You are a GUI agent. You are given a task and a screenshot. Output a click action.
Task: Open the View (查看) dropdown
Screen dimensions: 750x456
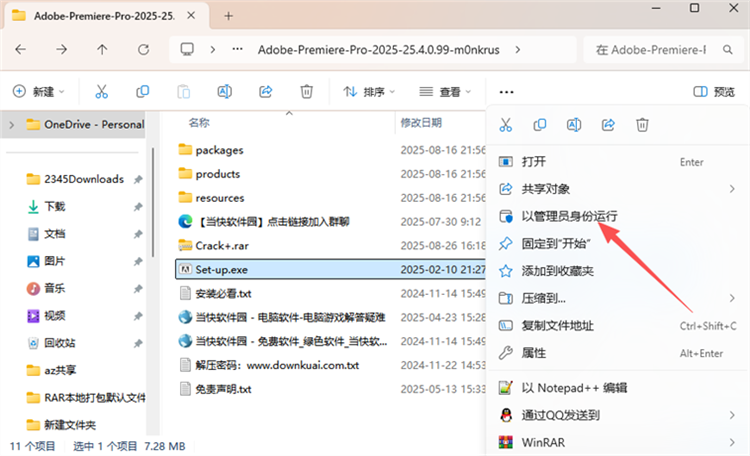coord(445,91)
